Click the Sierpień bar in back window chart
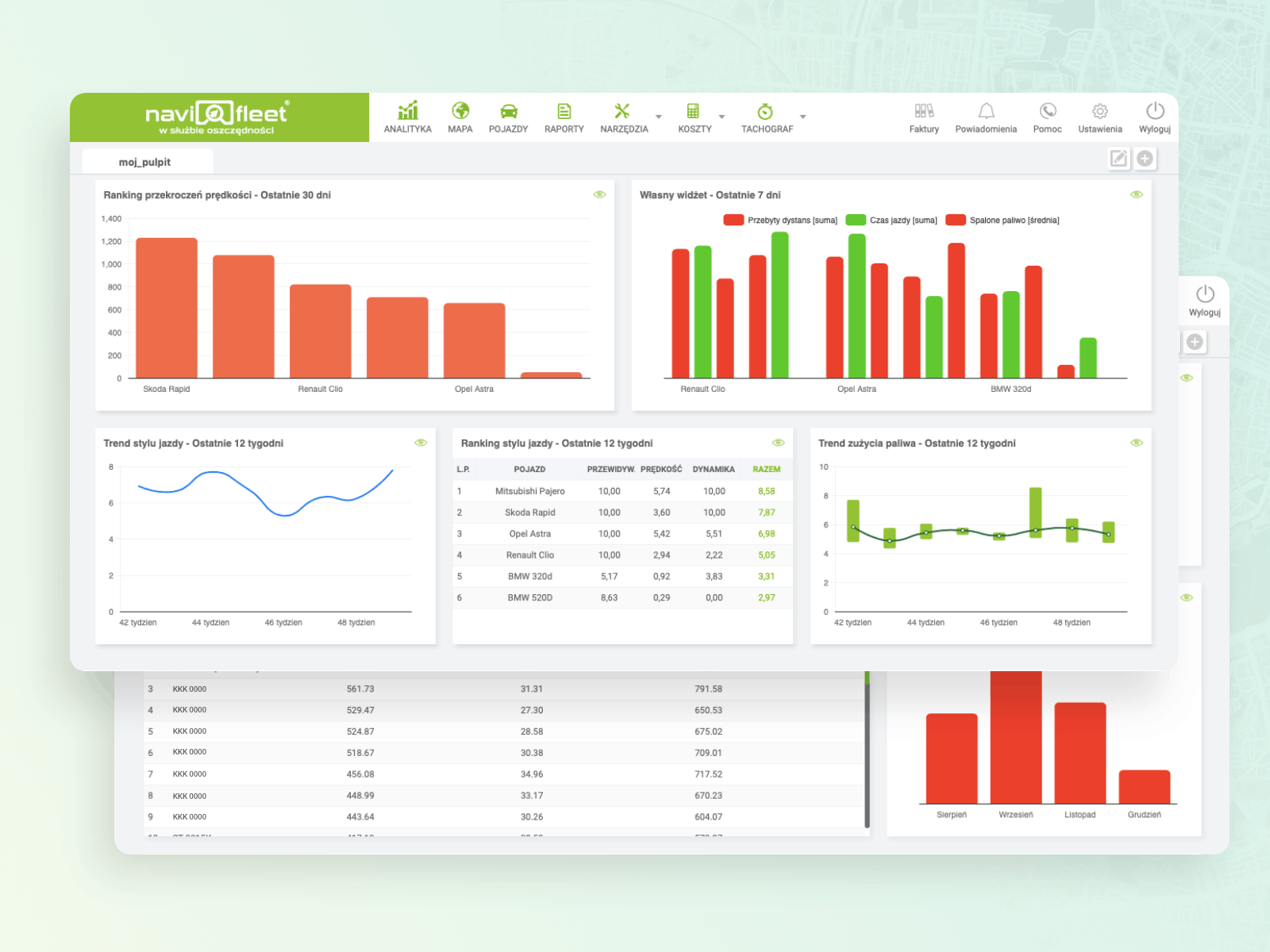The height and width of the screenshot is (952, 1270). point(952,758)
